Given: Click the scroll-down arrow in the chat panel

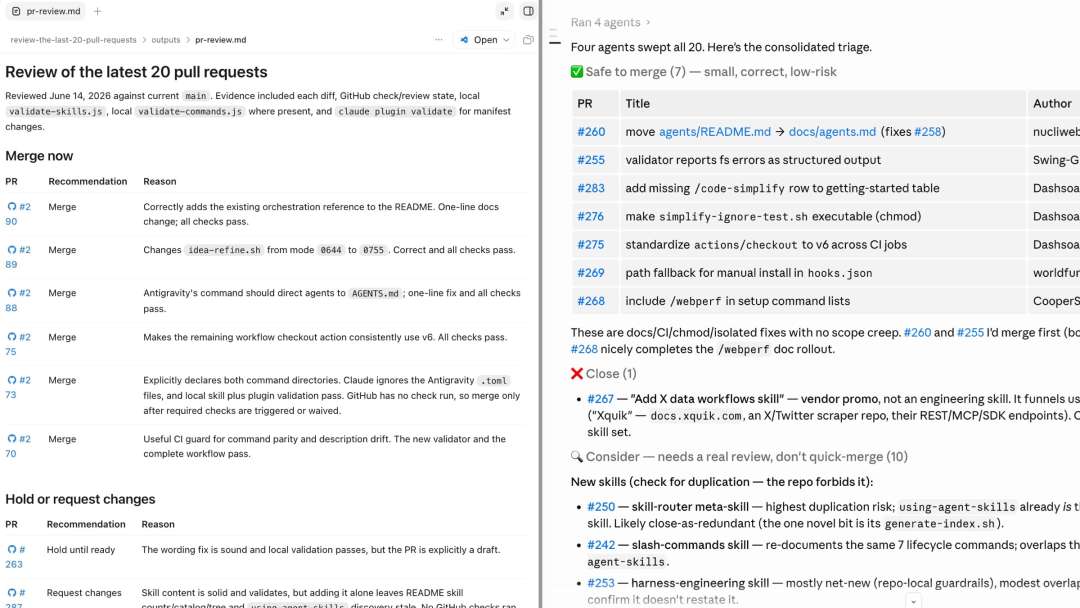Looking at the screenshot, I should tap(913, 601).
